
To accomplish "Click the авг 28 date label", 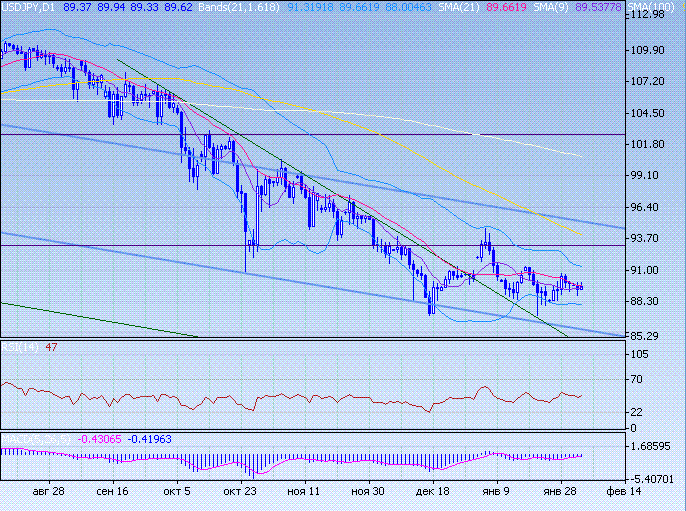I will pos(49,493).
